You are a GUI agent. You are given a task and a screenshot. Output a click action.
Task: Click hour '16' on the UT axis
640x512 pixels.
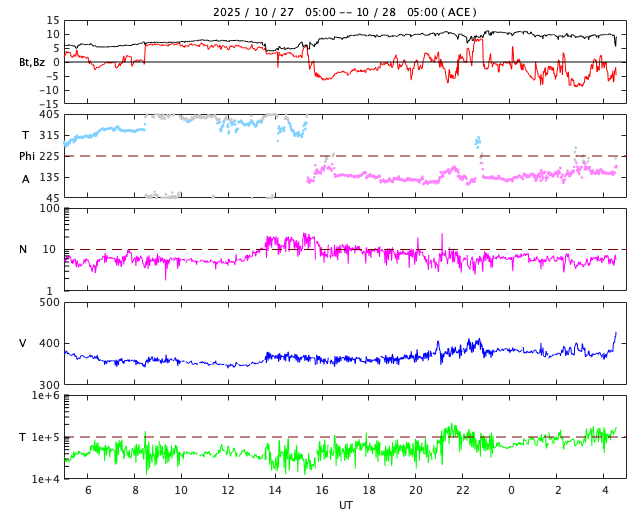click(322, 490)
